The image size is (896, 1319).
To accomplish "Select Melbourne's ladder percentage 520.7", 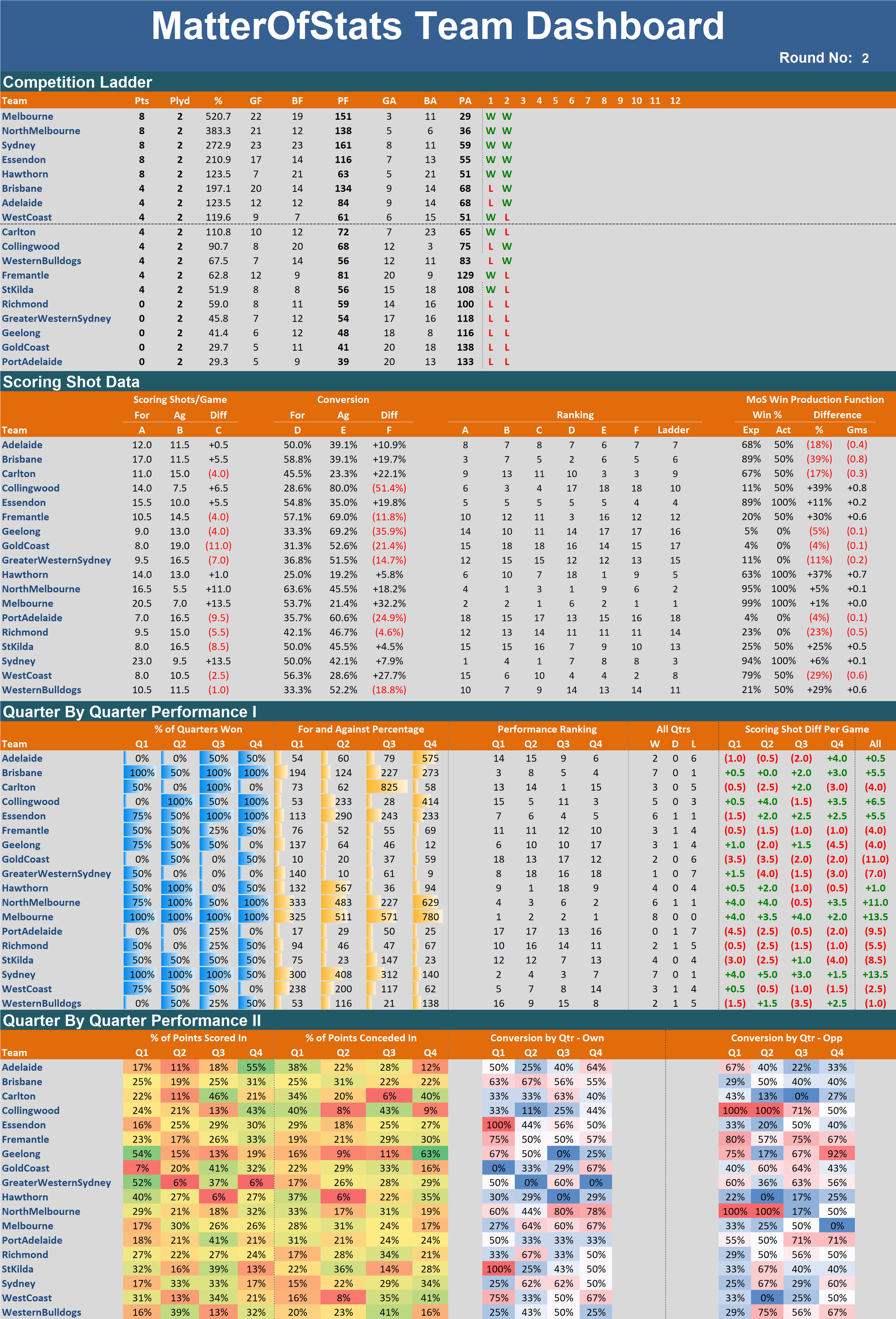I will [219, 117].
